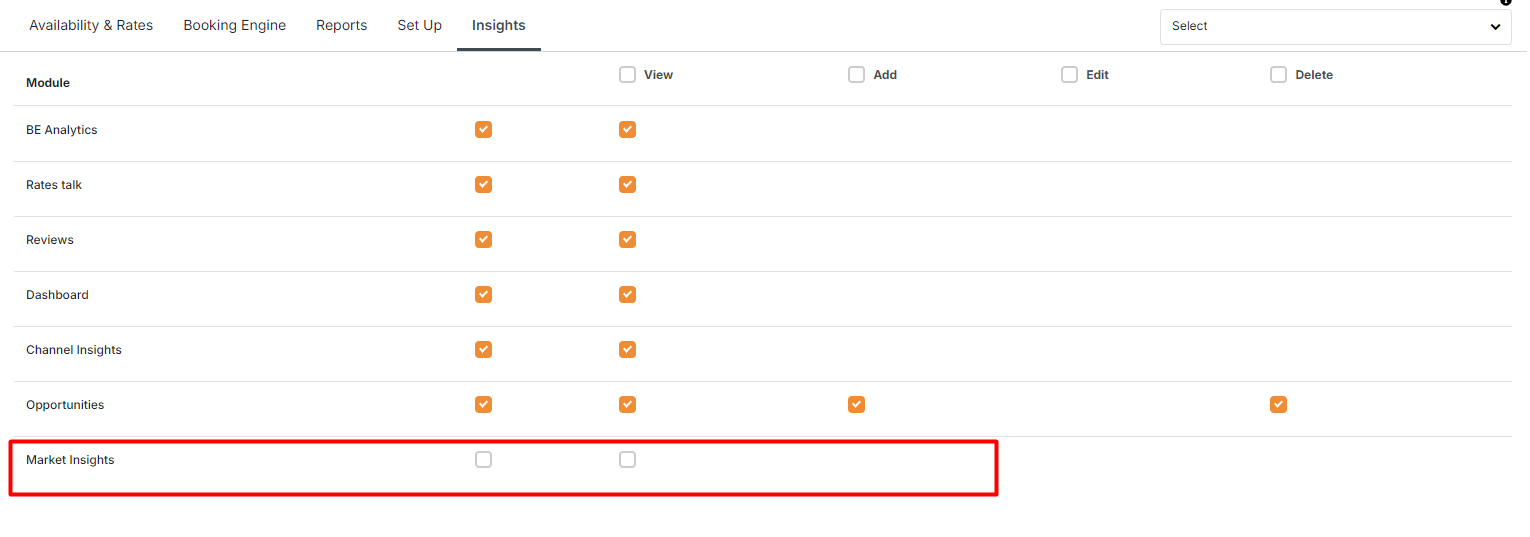
Task: Disable the Reviews module checkbox
Action: coord(484,240)
